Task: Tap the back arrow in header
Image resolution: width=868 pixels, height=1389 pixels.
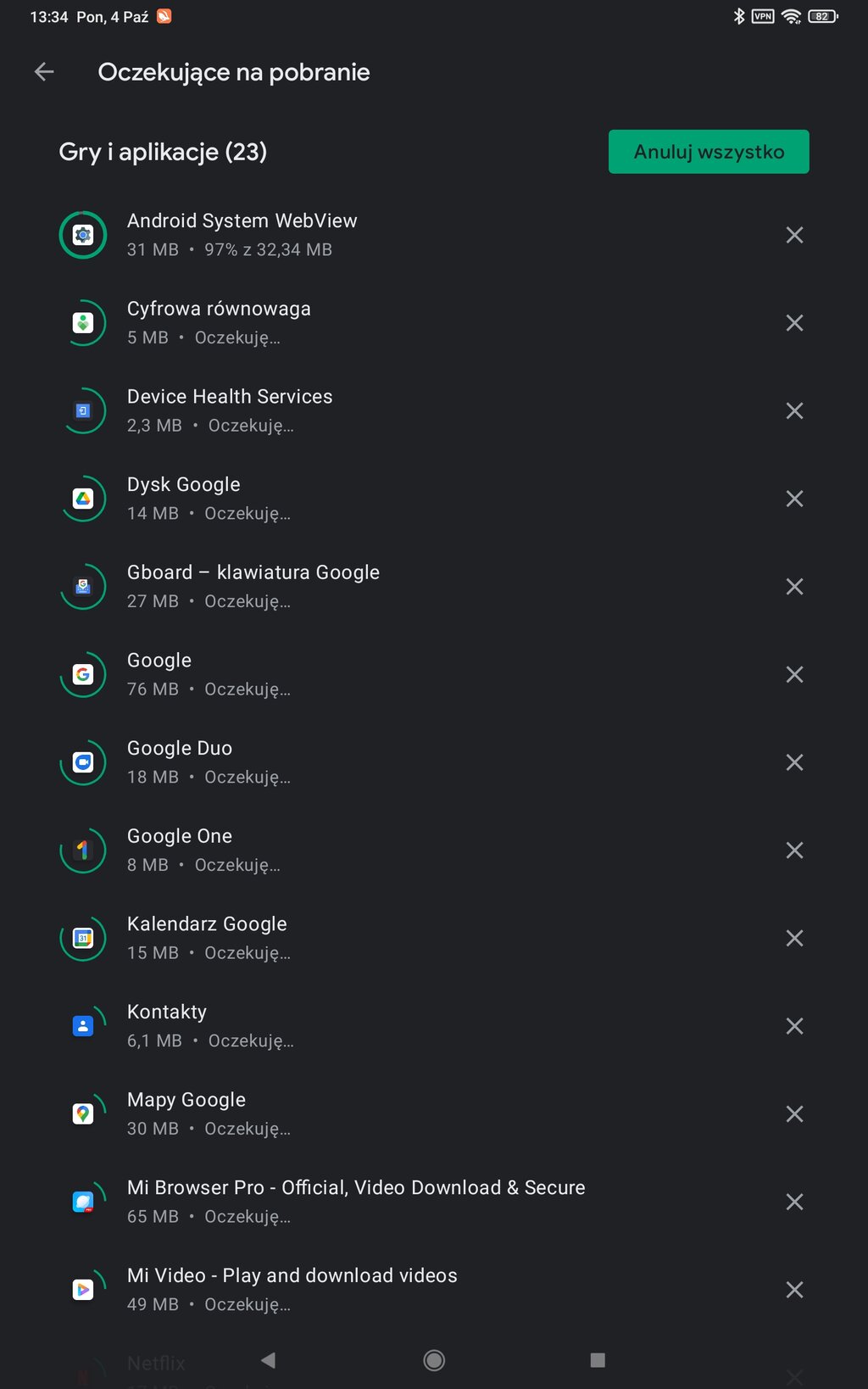Action: (x=44, y=72)
